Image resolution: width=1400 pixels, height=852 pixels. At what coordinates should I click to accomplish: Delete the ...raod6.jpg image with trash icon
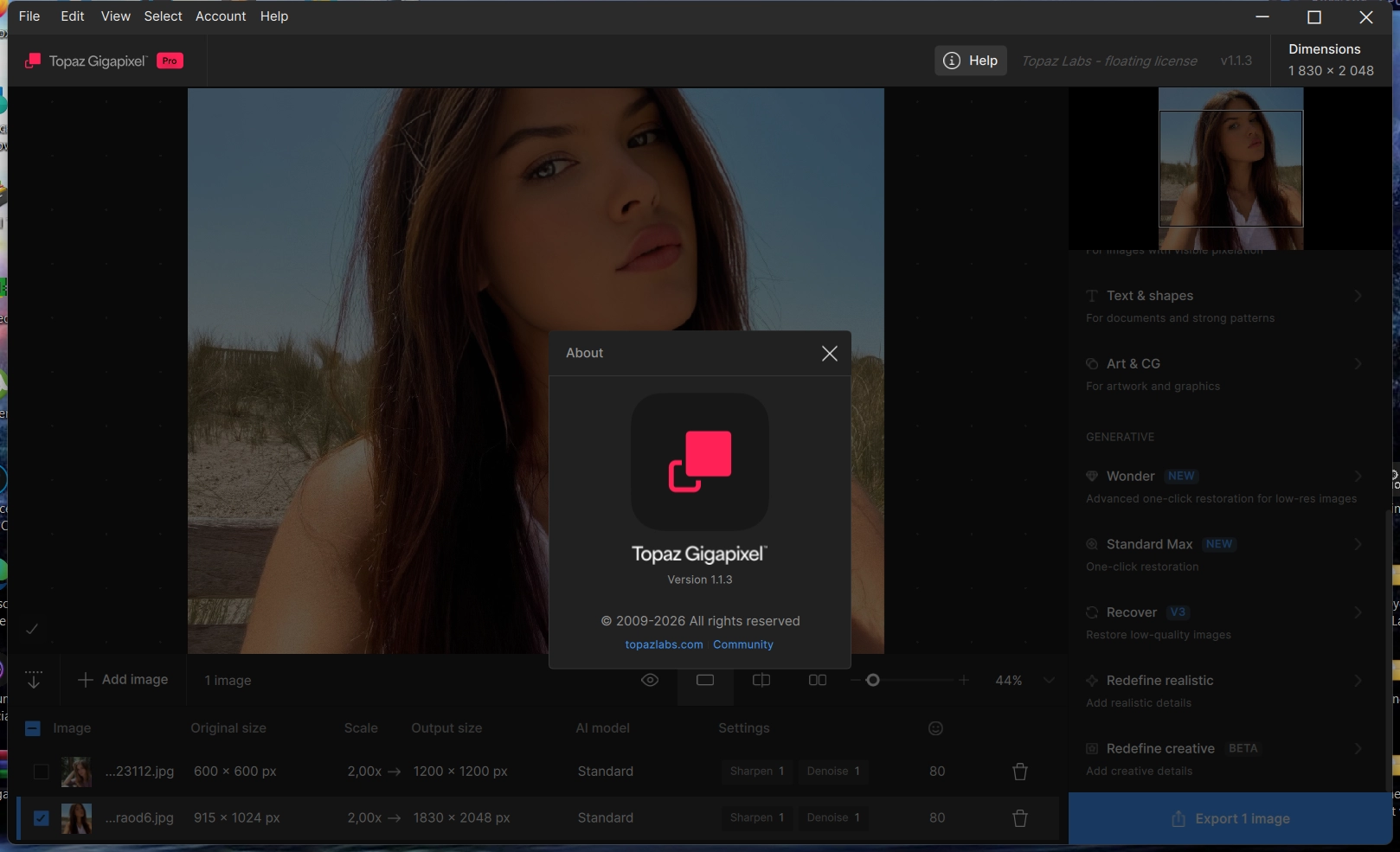click(x=1020, y=818)
